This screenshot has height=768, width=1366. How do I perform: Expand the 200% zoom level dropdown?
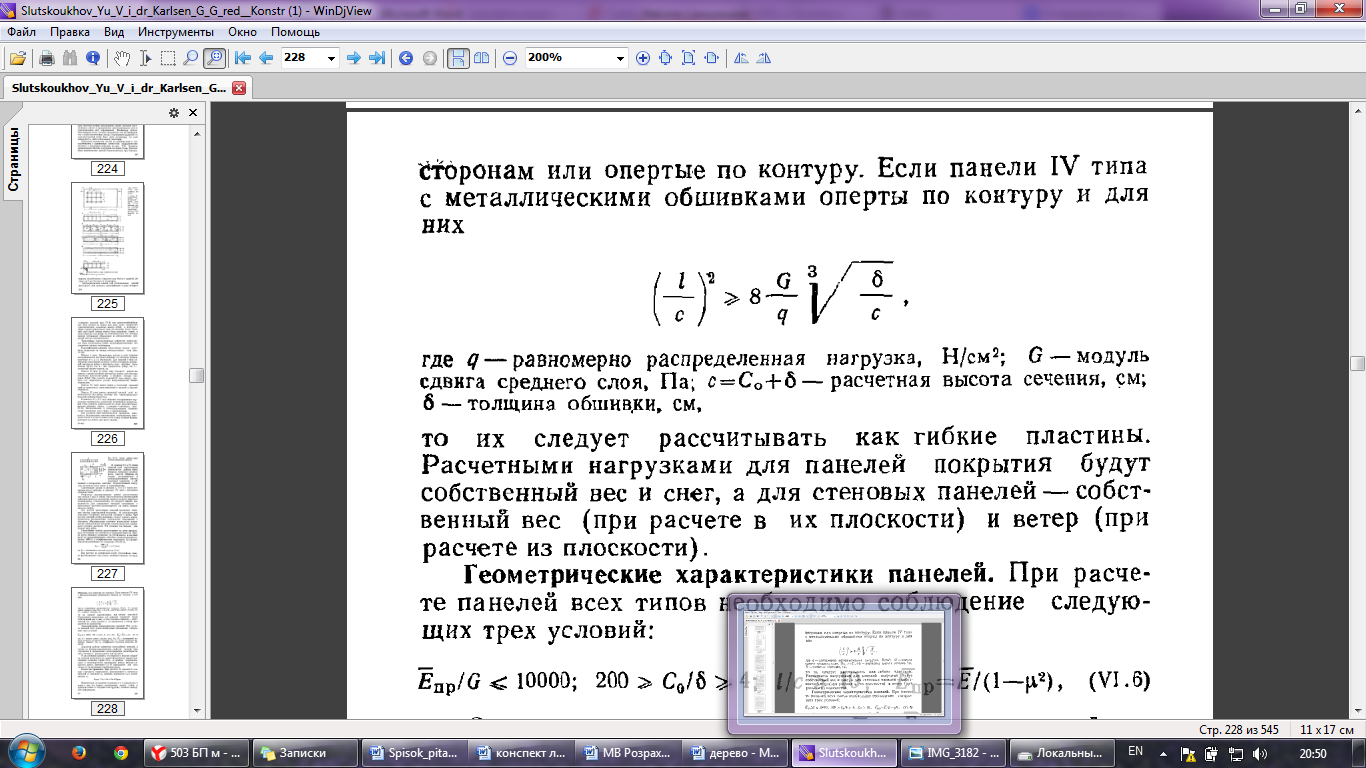619,58
